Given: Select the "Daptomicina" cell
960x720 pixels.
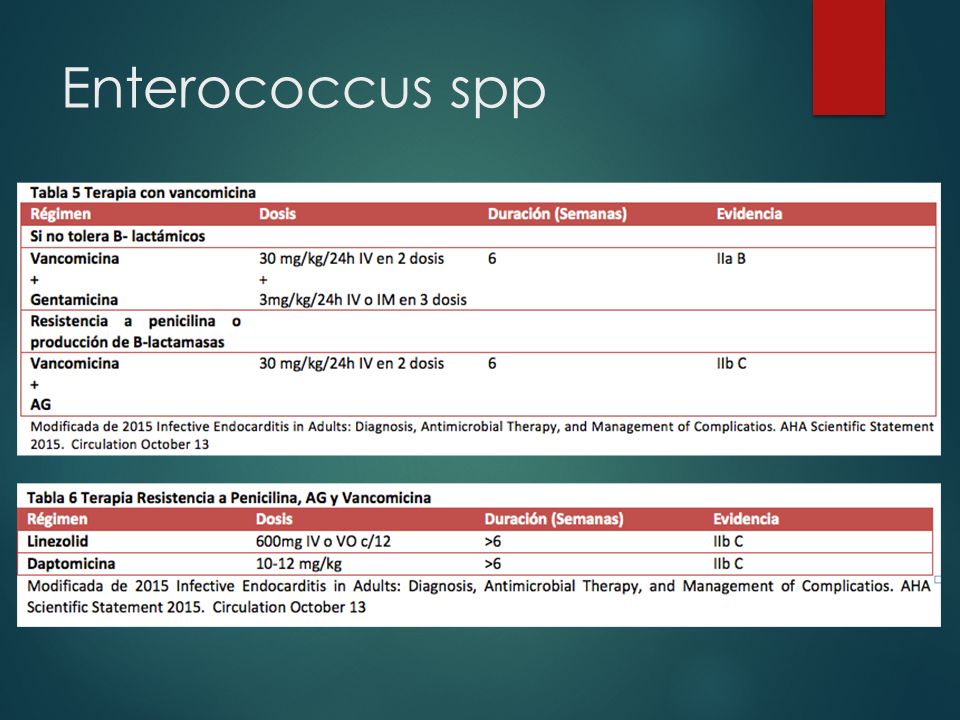Looking at the screenshot, I should coord(71,563).
